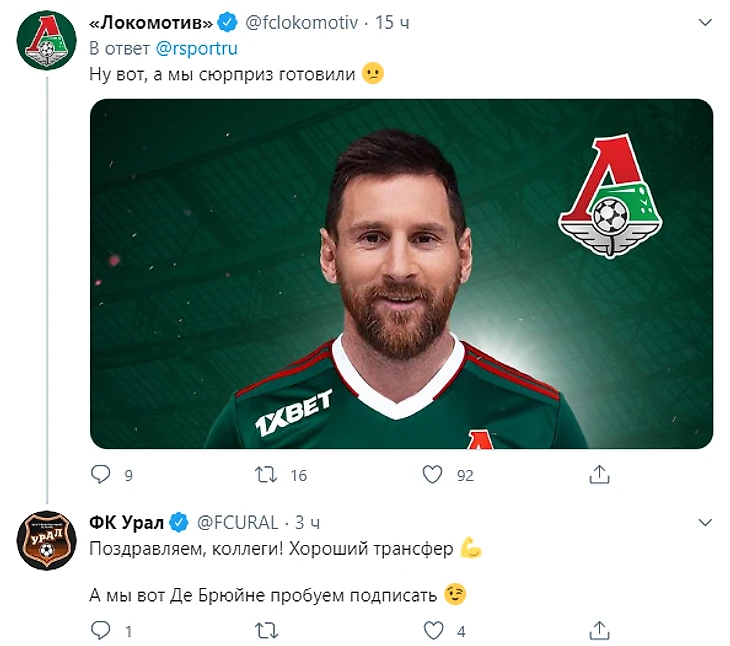The height and width of the screenshot is (646, 730).
Task: Open FC Ural tweet options chevron
Action: coord(704,522)
